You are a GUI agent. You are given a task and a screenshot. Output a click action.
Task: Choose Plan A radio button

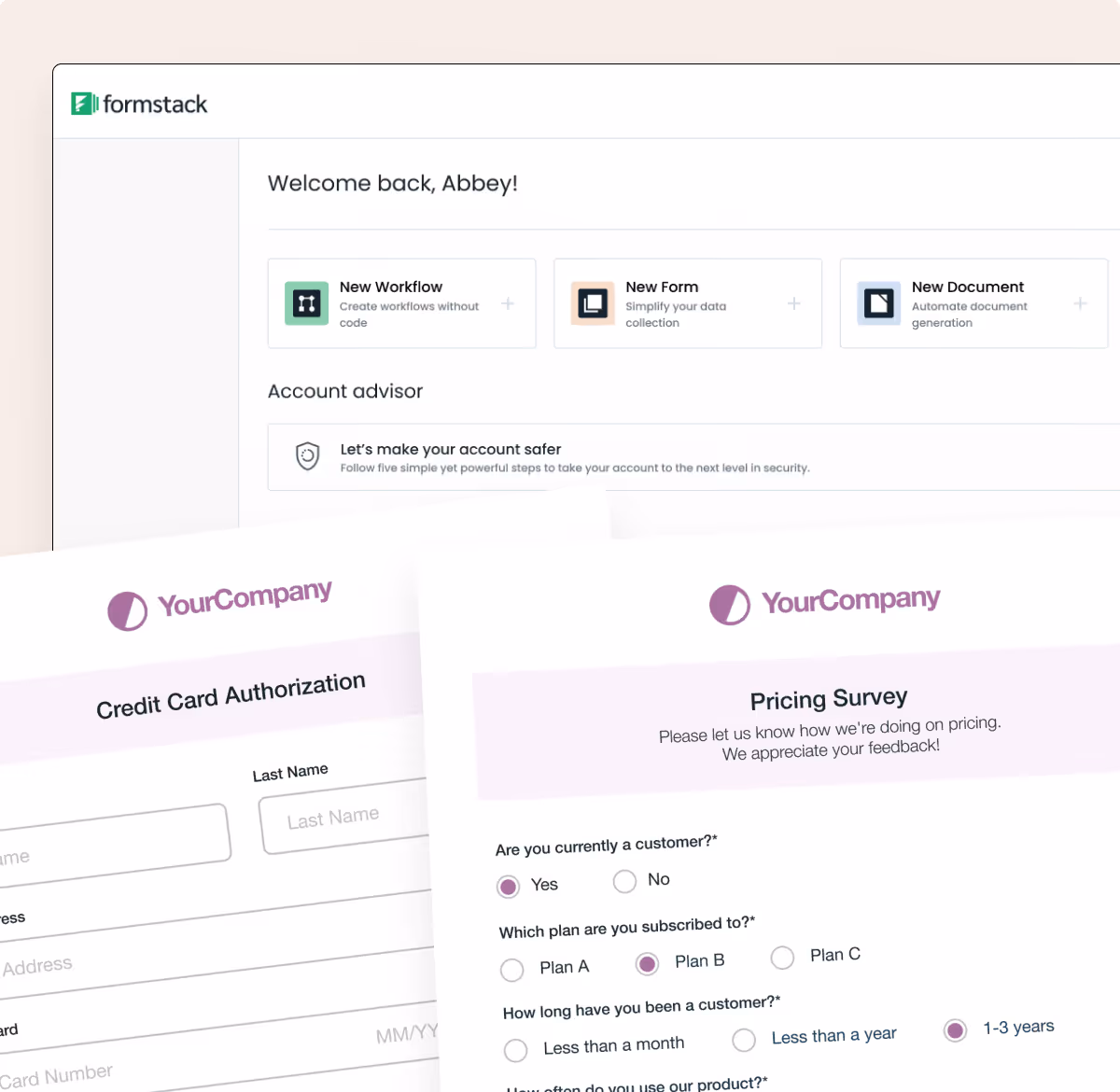tap(511, 971)
